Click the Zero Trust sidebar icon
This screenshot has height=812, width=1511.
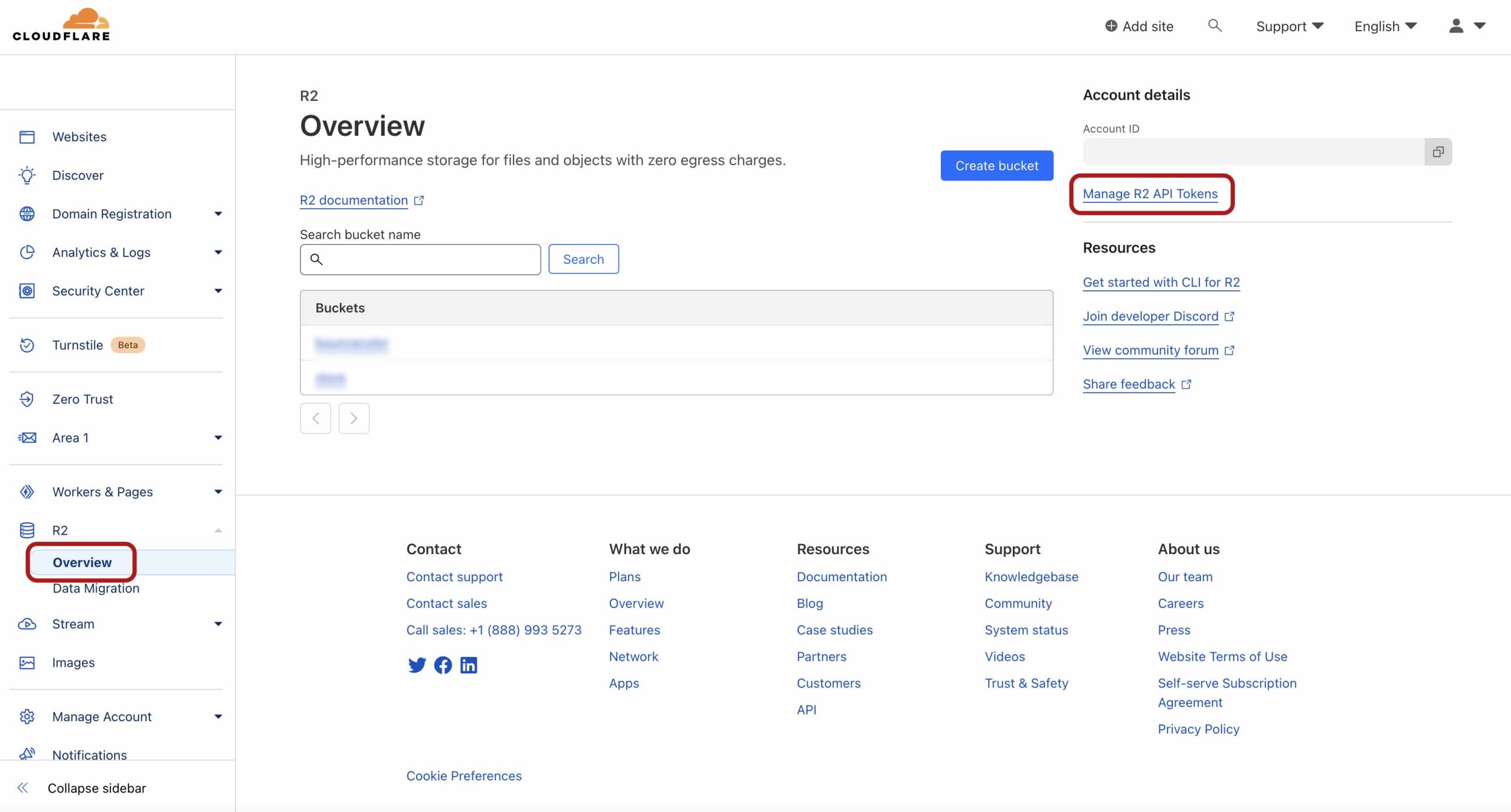(27, 400)
